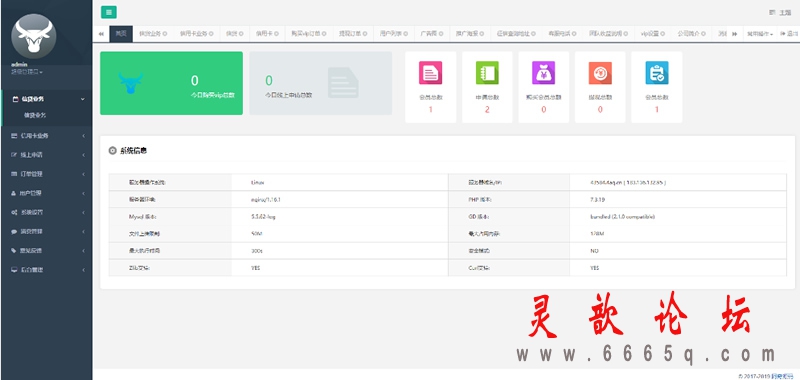Click the '300s' max execution time value
This screenshot has width=800, height=380.
coord(257,251)
